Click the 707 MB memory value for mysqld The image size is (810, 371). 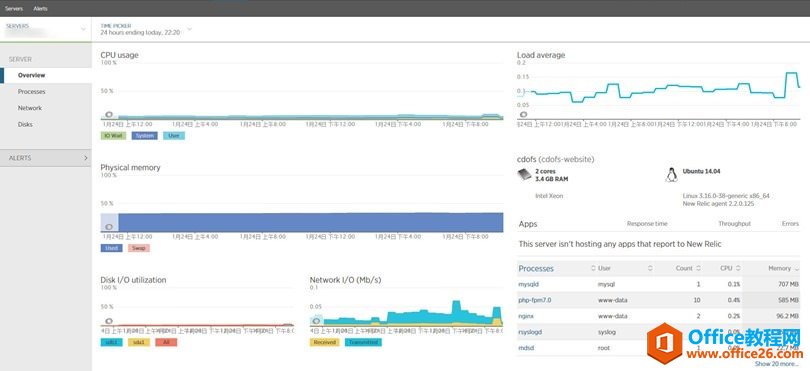[x=787, y=284]
